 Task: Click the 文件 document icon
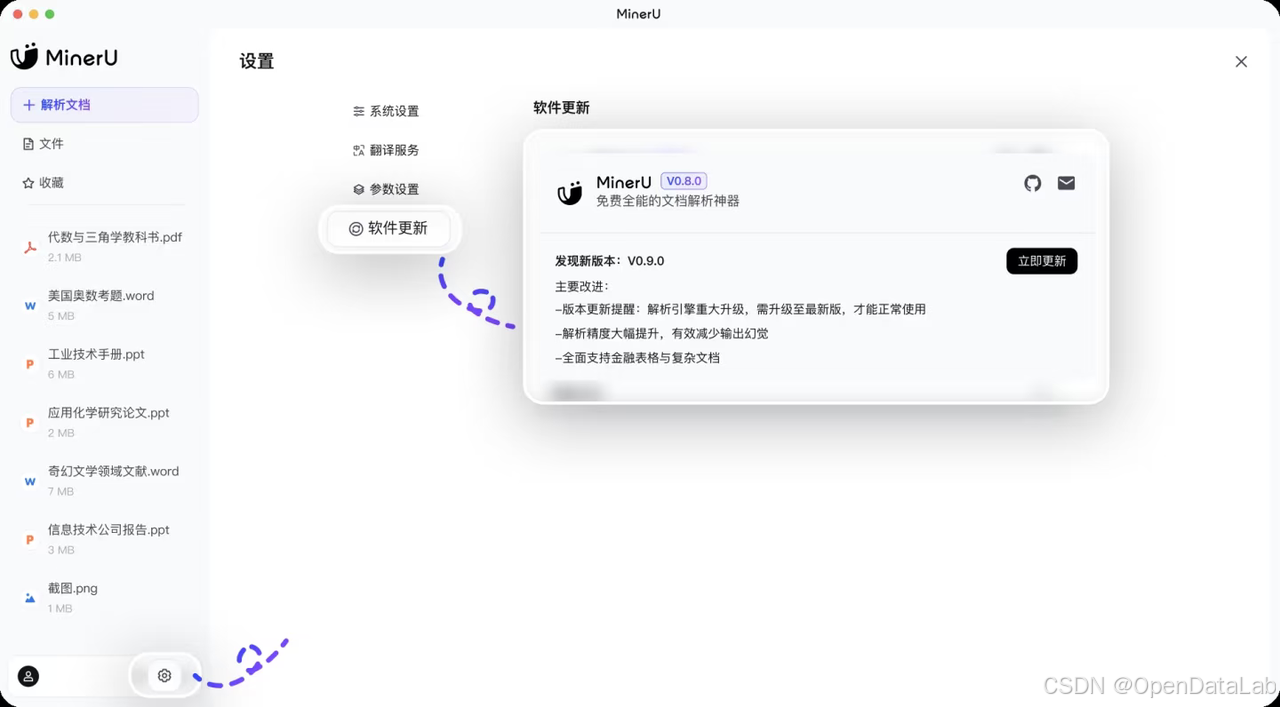[28, 144]
